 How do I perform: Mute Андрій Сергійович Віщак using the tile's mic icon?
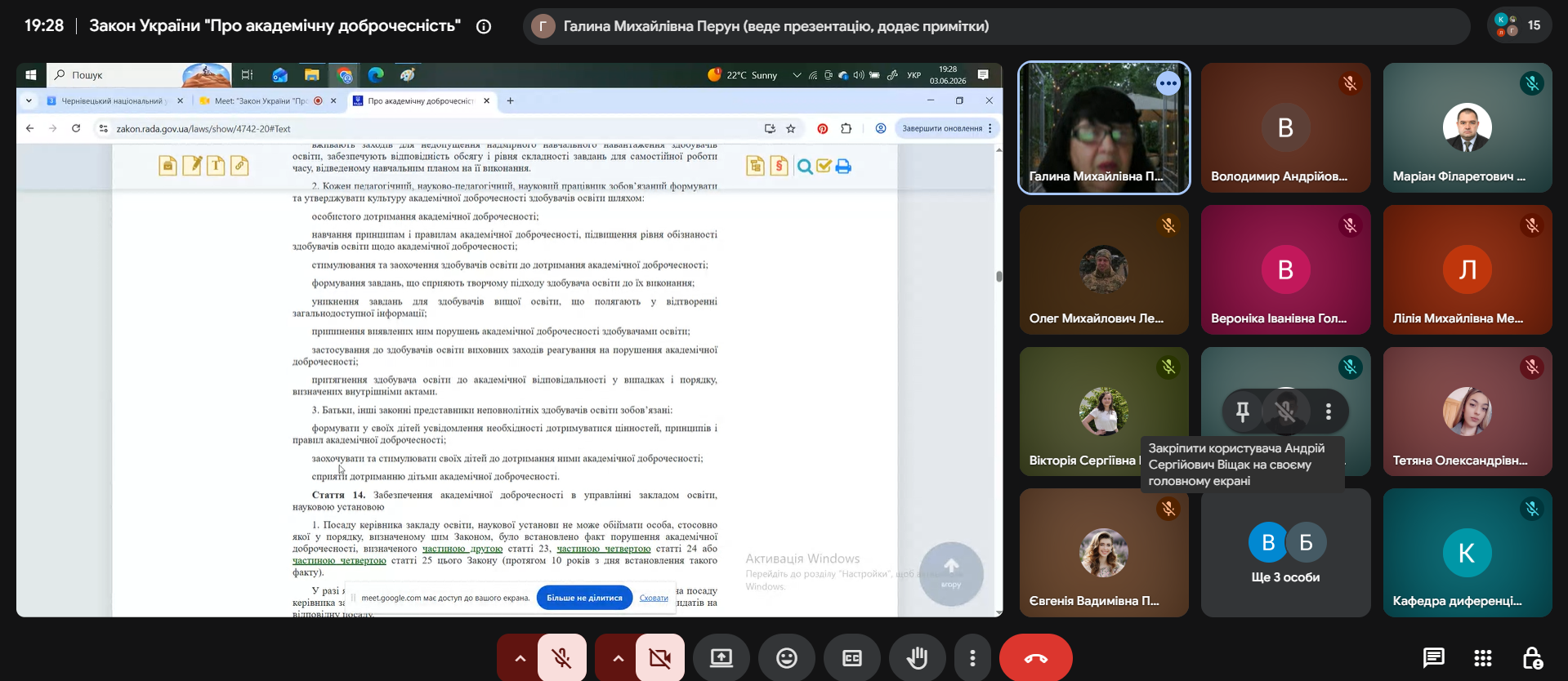(1285, 412)
